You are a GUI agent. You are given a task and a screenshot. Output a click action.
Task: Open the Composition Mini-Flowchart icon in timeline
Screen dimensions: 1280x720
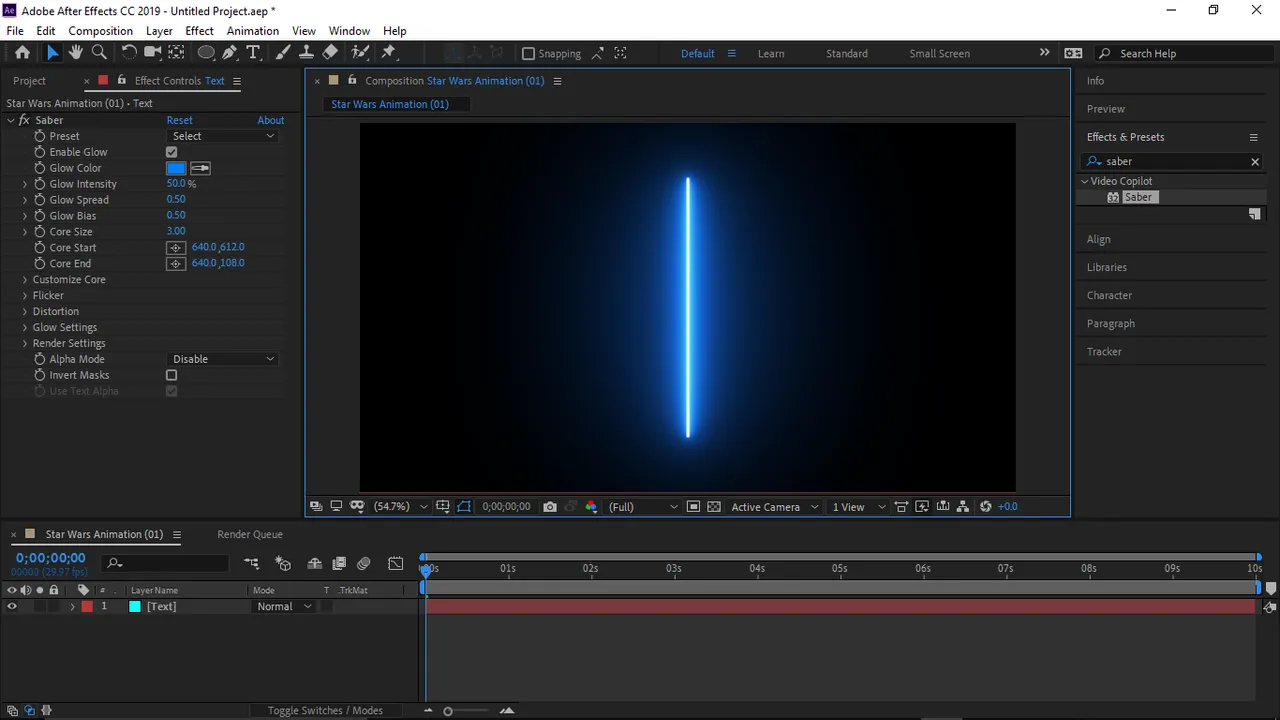(x=251, y=564)
